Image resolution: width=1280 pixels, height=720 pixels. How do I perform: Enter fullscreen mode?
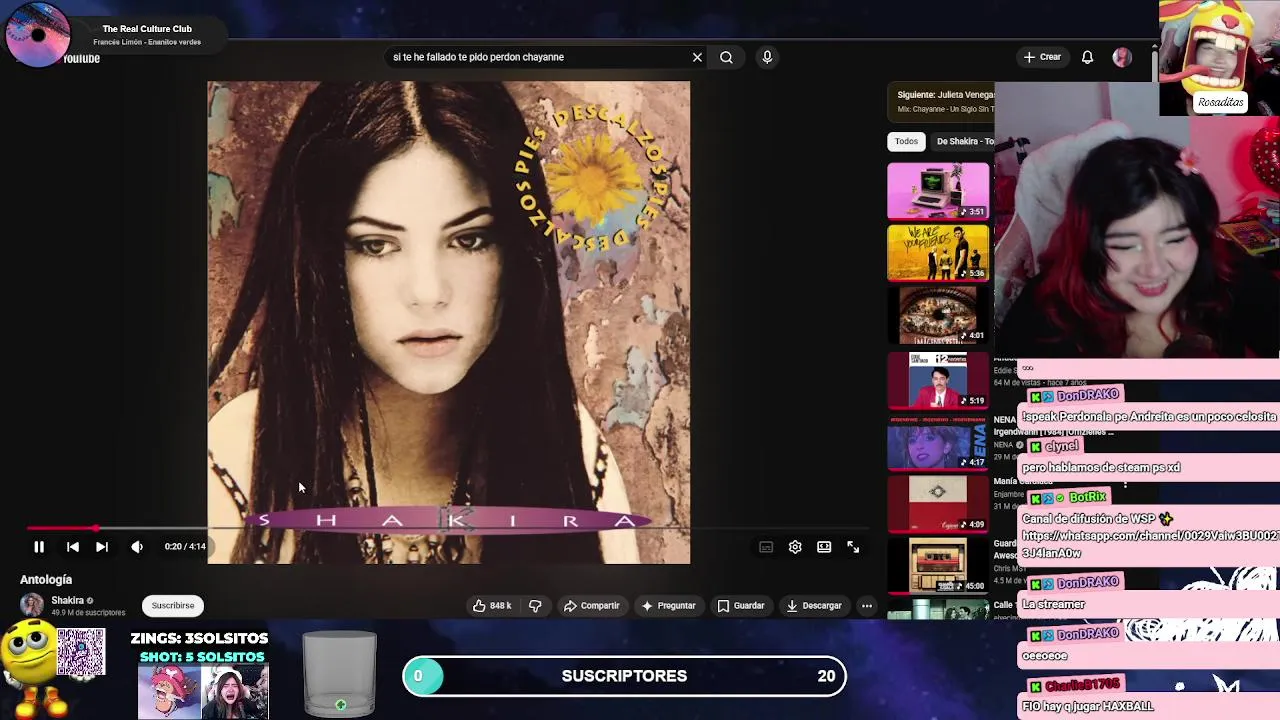853,547
